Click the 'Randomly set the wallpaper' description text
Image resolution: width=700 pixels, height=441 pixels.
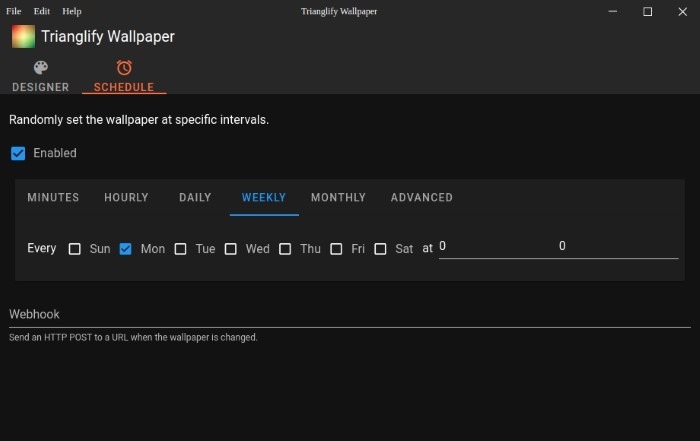(139, 120)
